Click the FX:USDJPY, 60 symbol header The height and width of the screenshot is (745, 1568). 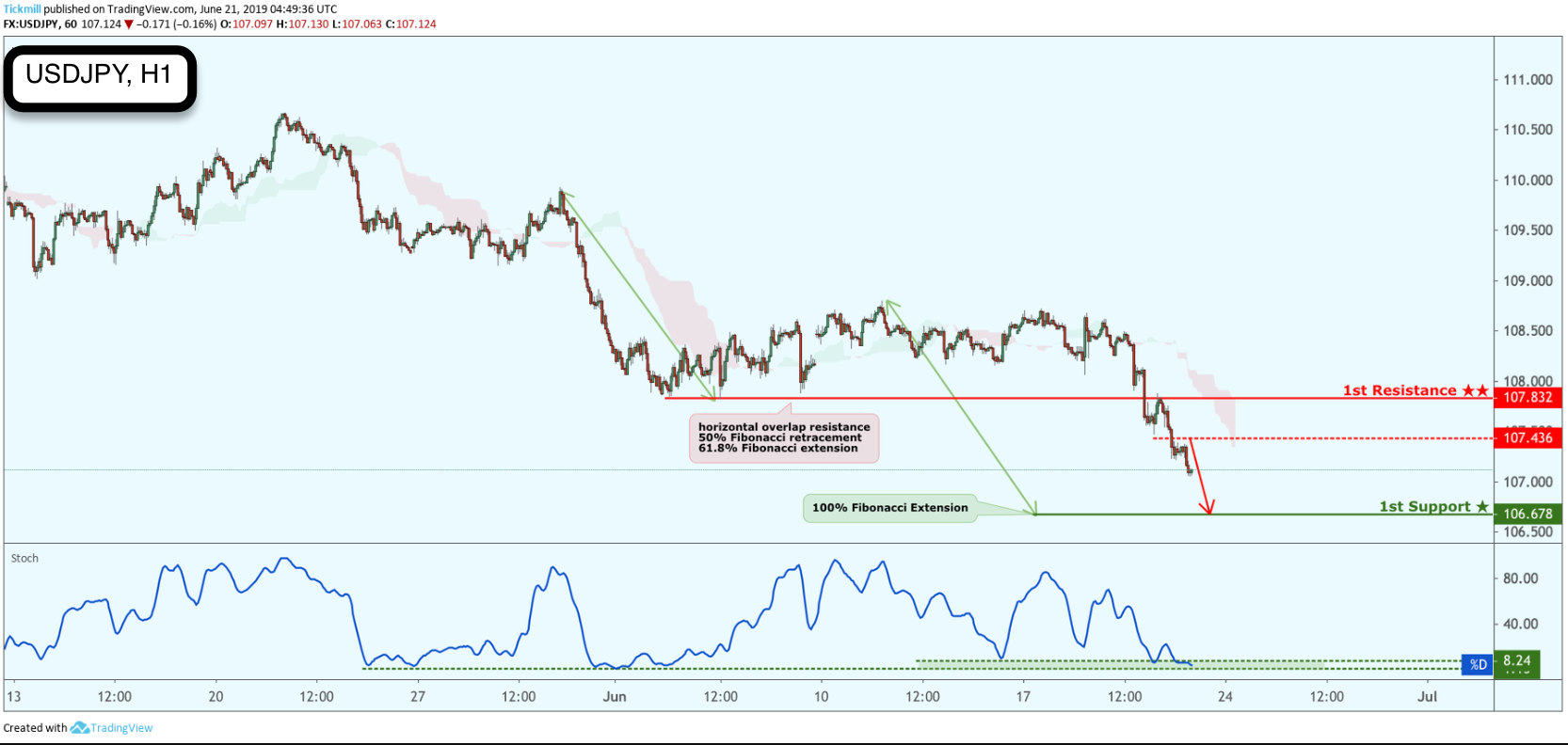pyautogui.click(x=40, y=24)
